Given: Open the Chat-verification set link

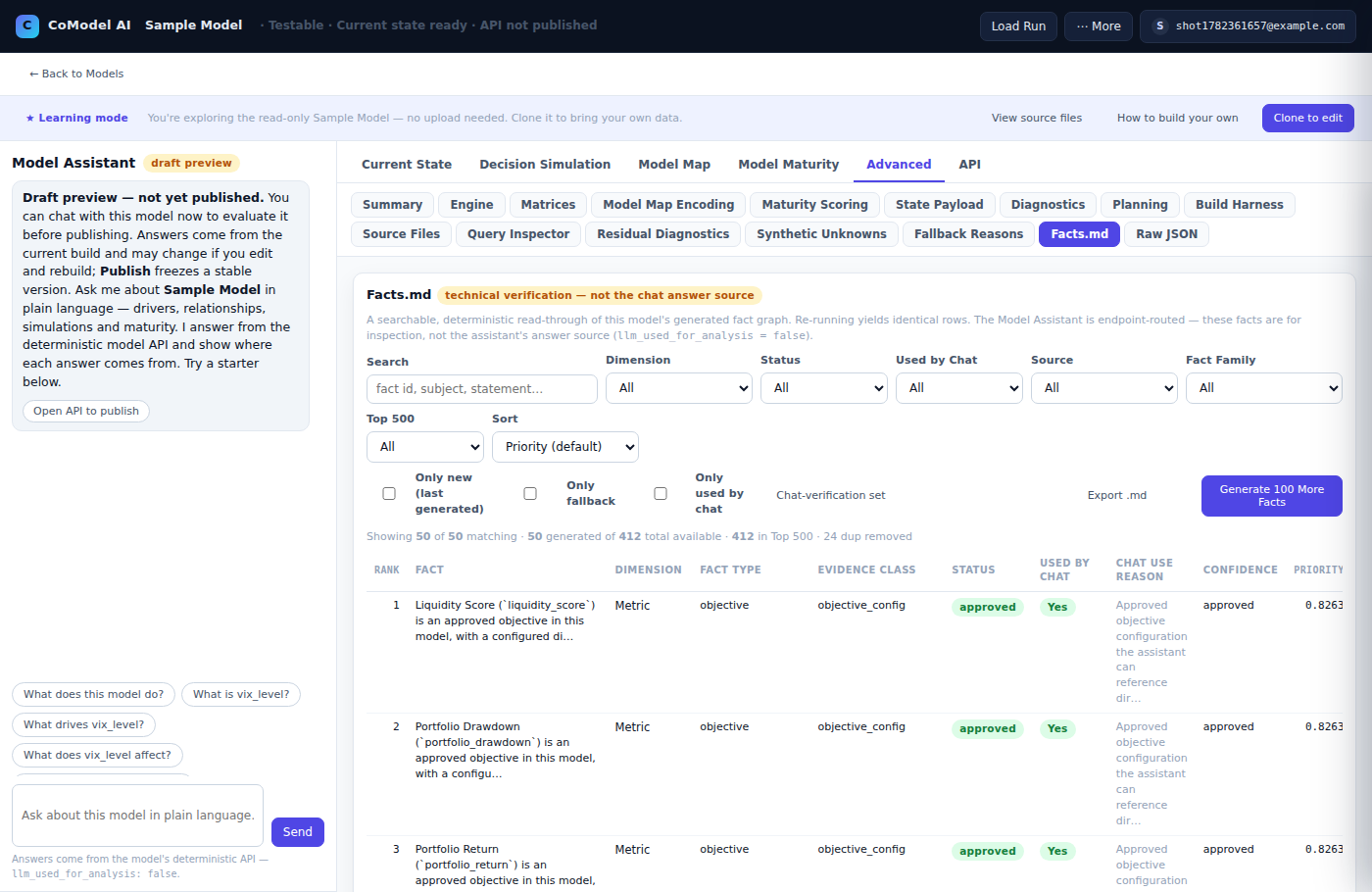Looking at the screenshot, I should tap(831, 496).
